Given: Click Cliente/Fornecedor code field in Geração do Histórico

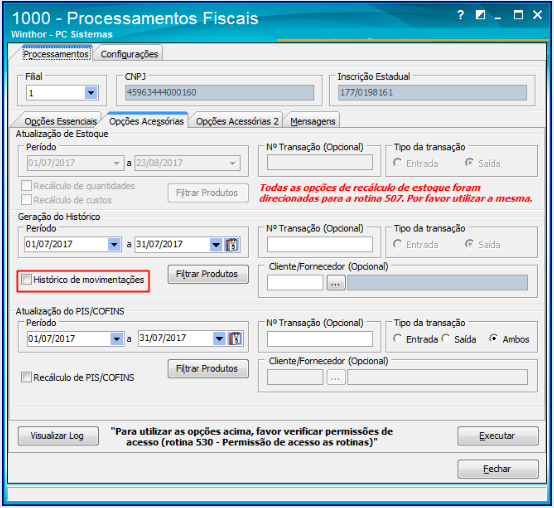Looking at the screenshot, I should [x=295, y=283].
